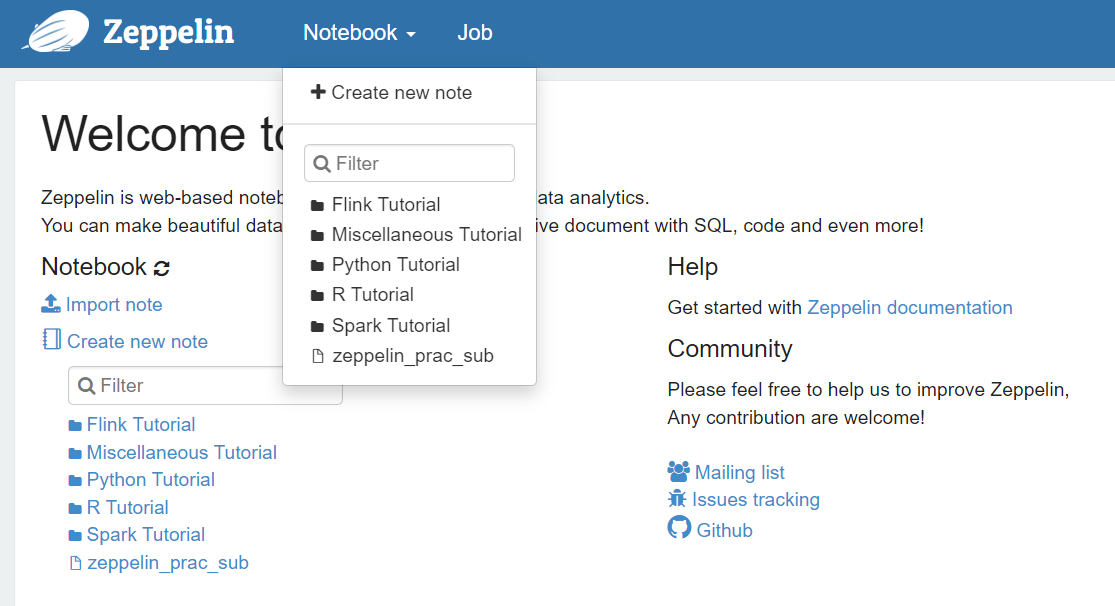Image resolution: width=1115 pixels, height=606 pixels.
Task: Click notebook icon beside homepage Create new note
Action: (51, 339)
